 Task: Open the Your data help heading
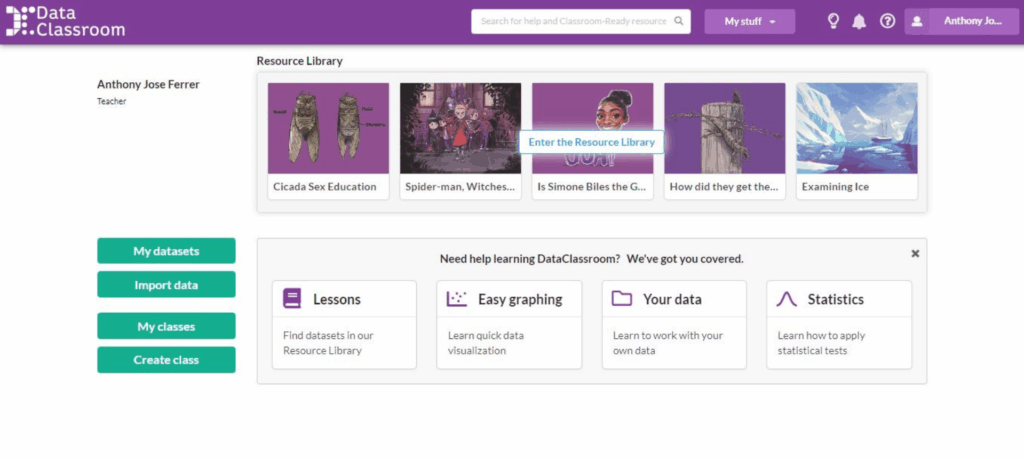(x=672, y=300)
